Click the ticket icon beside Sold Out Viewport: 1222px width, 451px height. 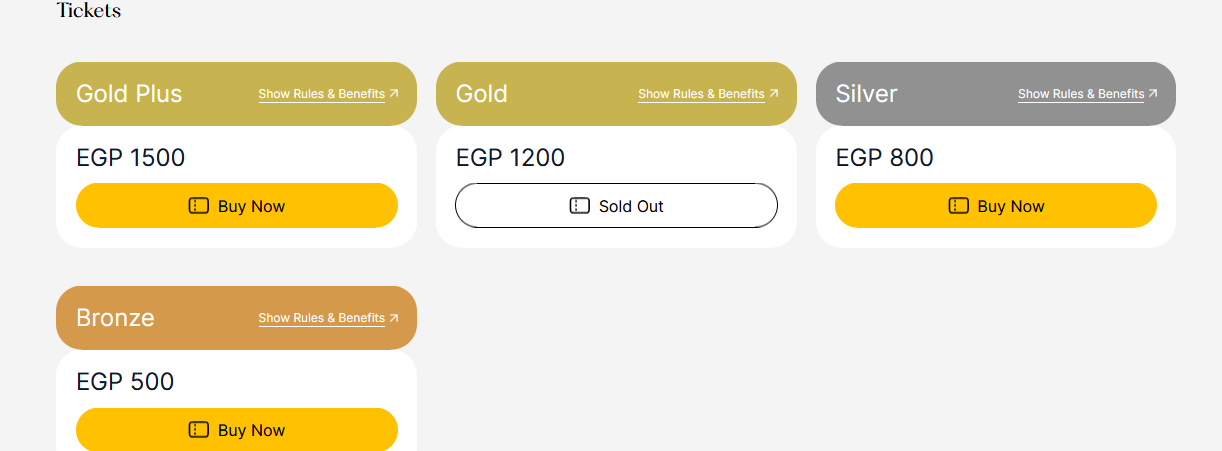[579, 206]
